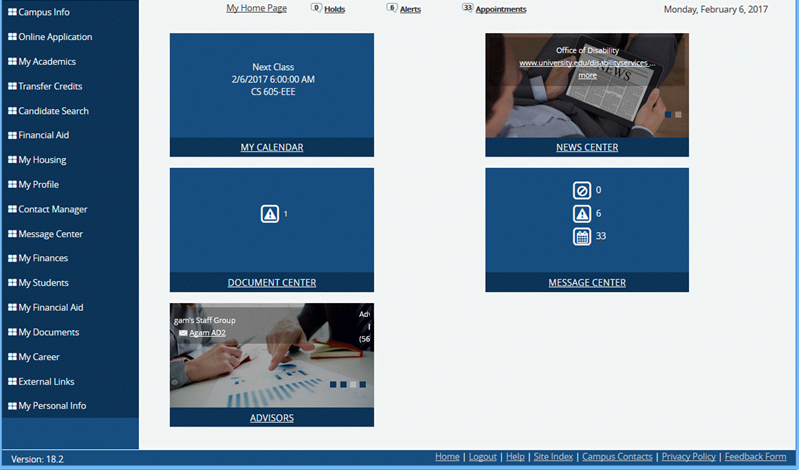799x470 pixels.
Task: Click the grid icon beside My Career
Action: point(12,357)
